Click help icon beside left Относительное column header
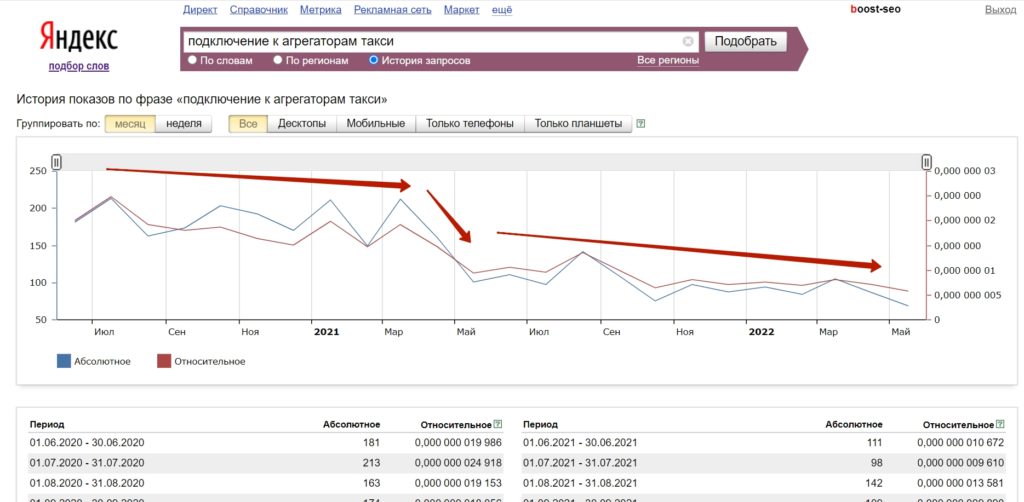 coord(498,424)
